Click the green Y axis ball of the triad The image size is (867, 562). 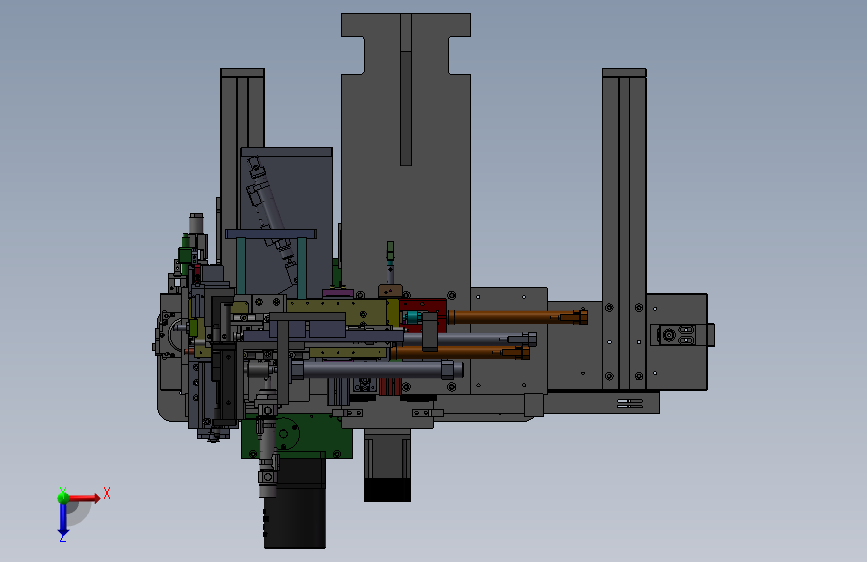pos(63,497)
